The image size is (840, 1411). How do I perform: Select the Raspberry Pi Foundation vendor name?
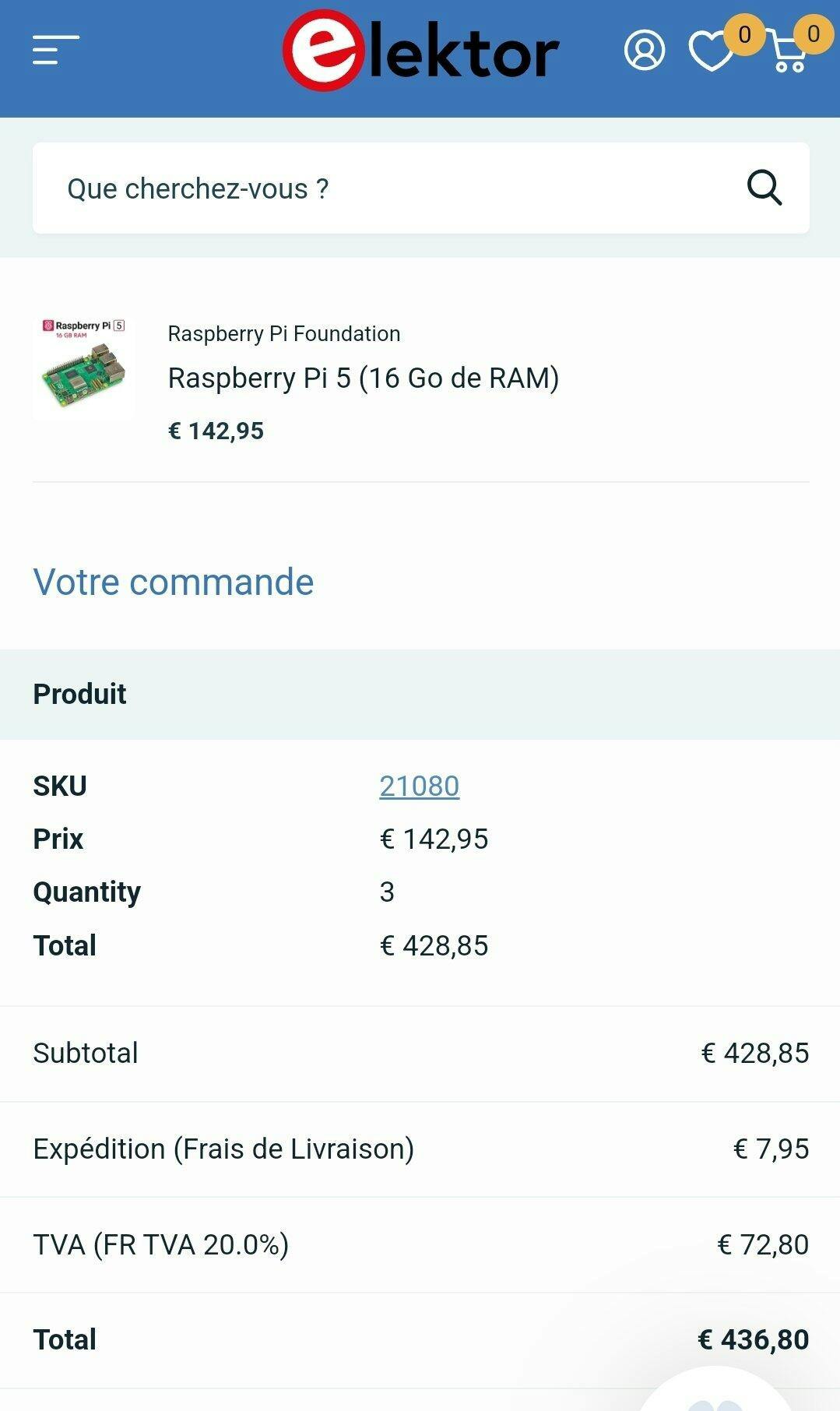coord(284,334)
